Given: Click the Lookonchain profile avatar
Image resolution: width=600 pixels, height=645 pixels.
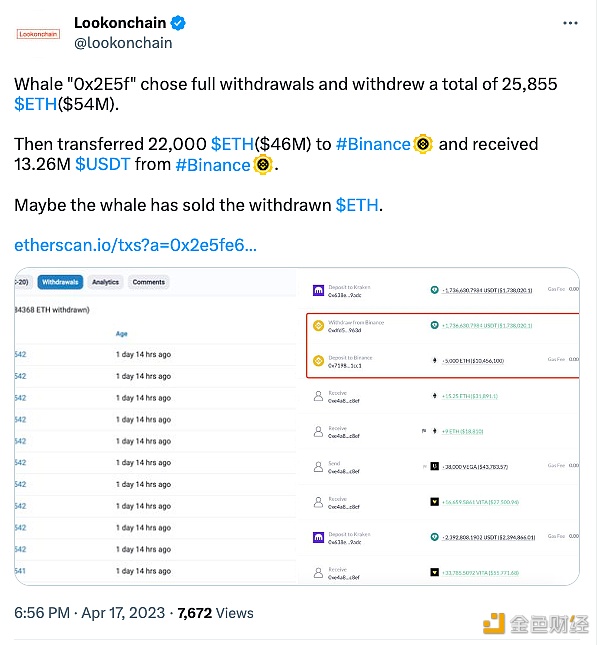Looking at the screenshot, I should click(x=37, y=33).
